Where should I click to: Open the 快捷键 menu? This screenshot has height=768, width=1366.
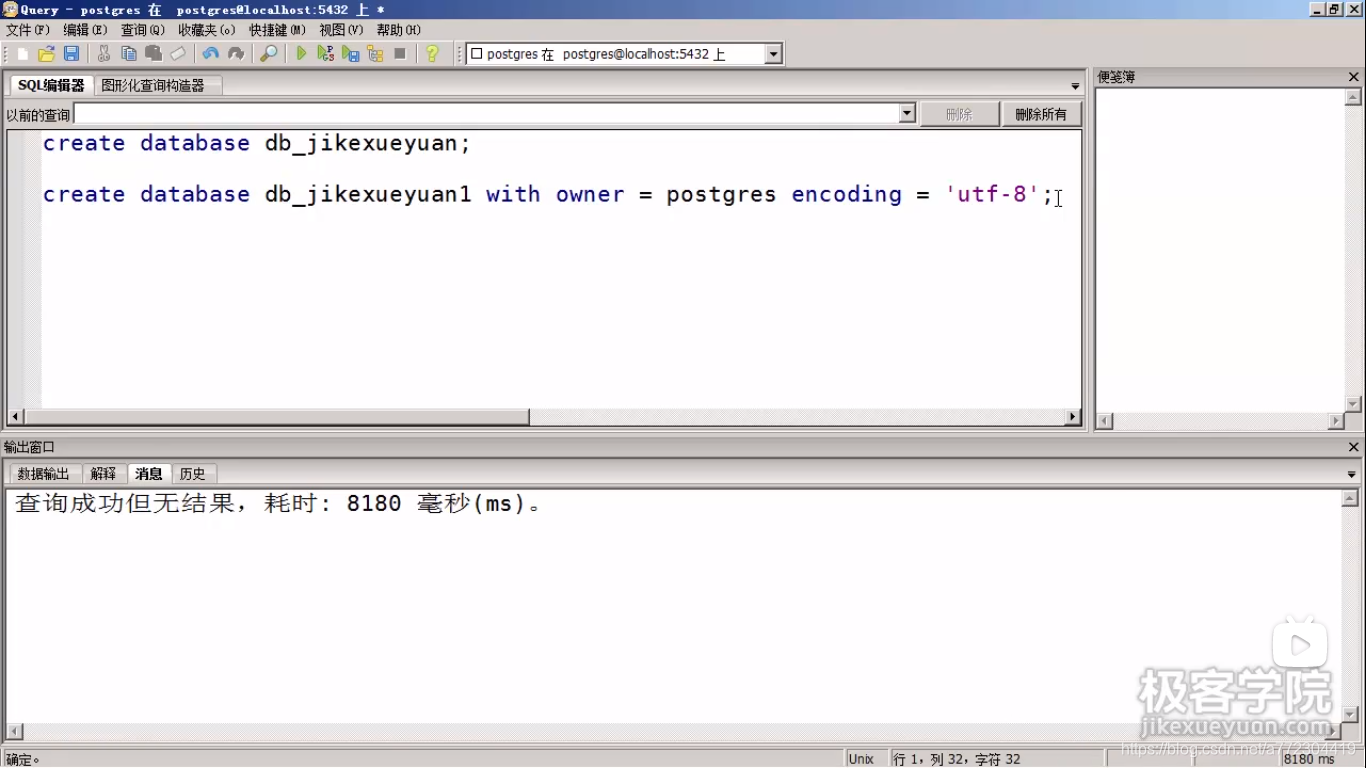[278, 30]
